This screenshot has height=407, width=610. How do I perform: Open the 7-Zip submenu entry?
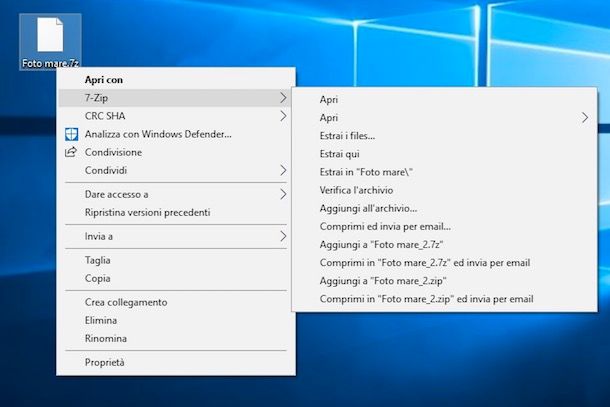176,98
